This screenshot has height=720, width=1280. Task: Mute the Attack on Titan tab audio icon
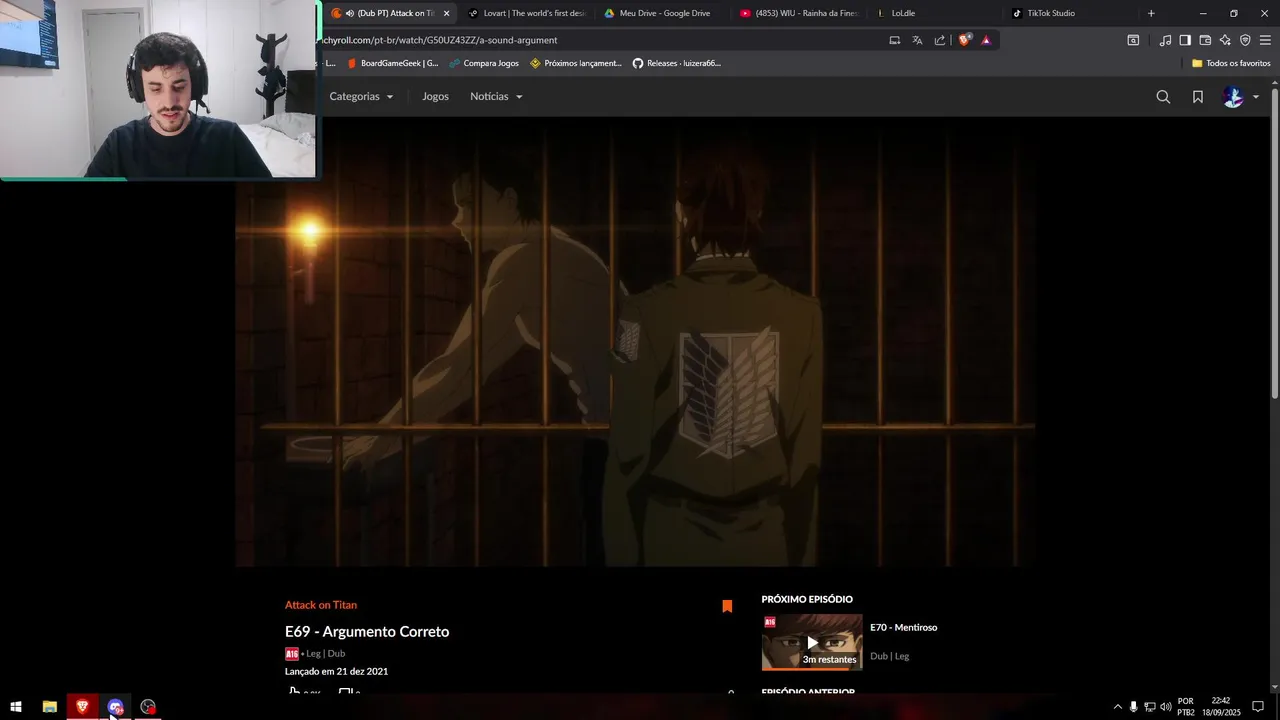tap(350, 13)
